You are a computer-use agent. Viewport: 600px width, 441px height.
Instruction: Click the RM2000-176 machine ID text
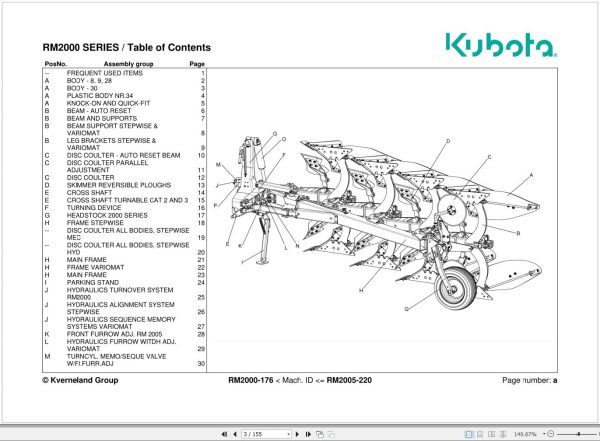(251, 380)
